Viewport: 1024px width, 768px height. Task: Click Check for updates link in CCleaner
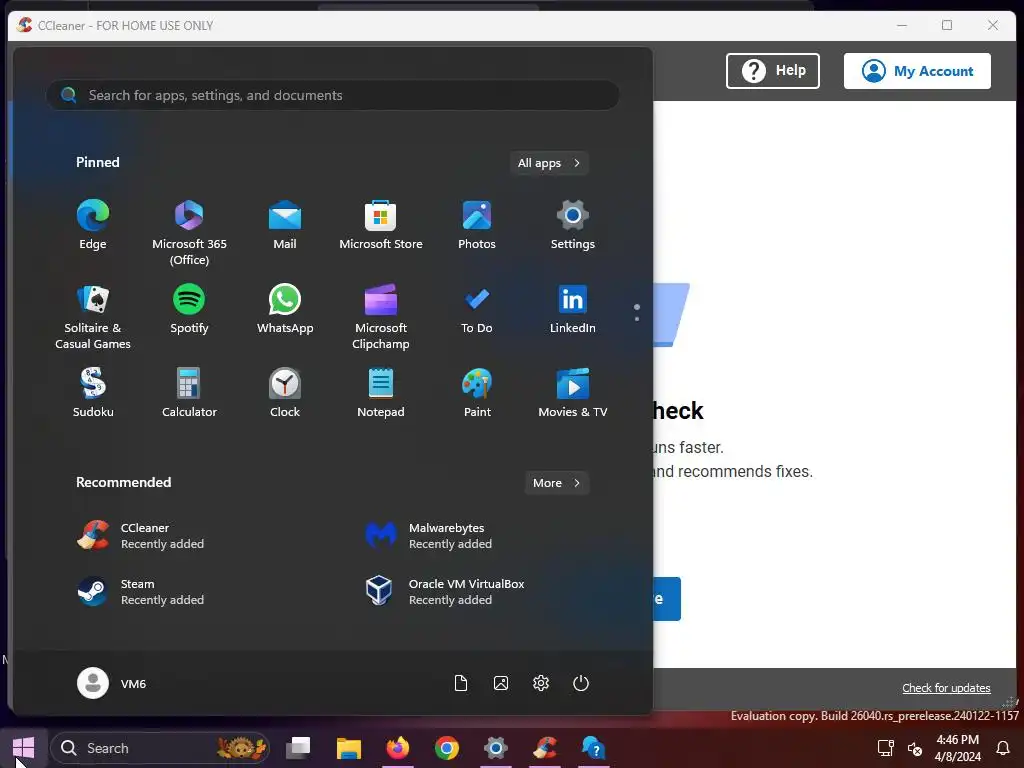(946, 688)
